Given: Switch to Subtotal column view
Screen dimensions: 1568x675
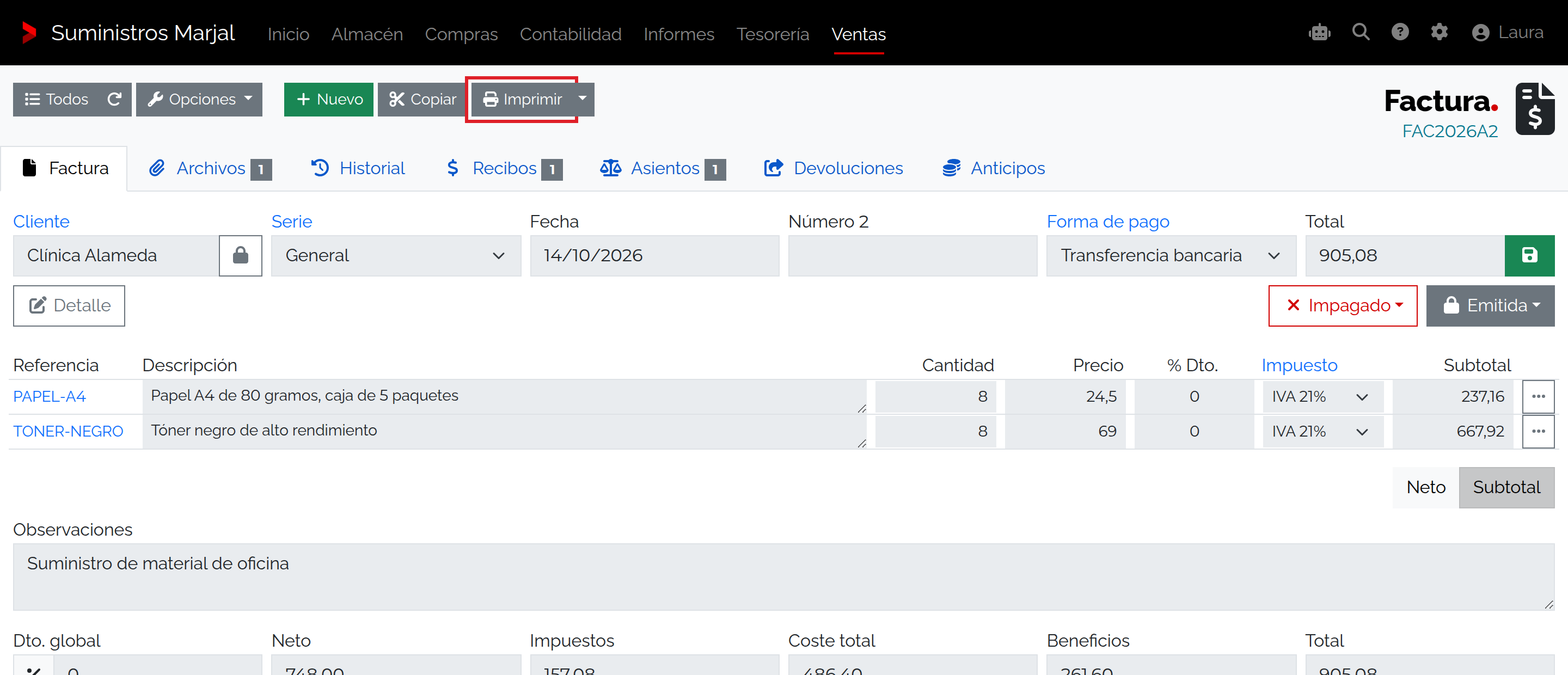Looking at the screenshot, I should pyautogui.click(x=1506, y=487).
